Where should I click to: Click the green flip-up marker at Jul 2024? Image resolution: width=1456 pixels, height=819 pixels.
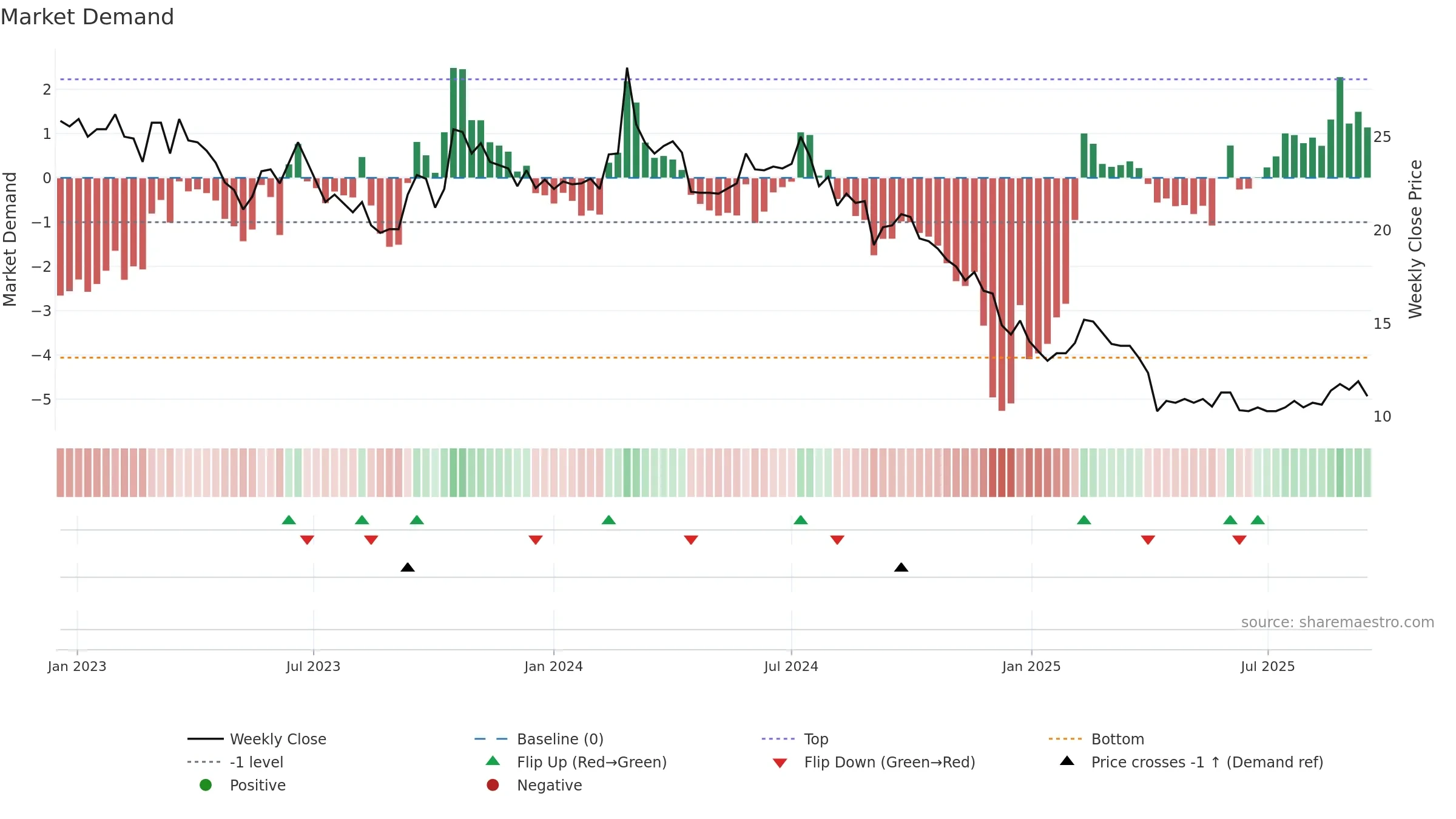coord(801,520)
